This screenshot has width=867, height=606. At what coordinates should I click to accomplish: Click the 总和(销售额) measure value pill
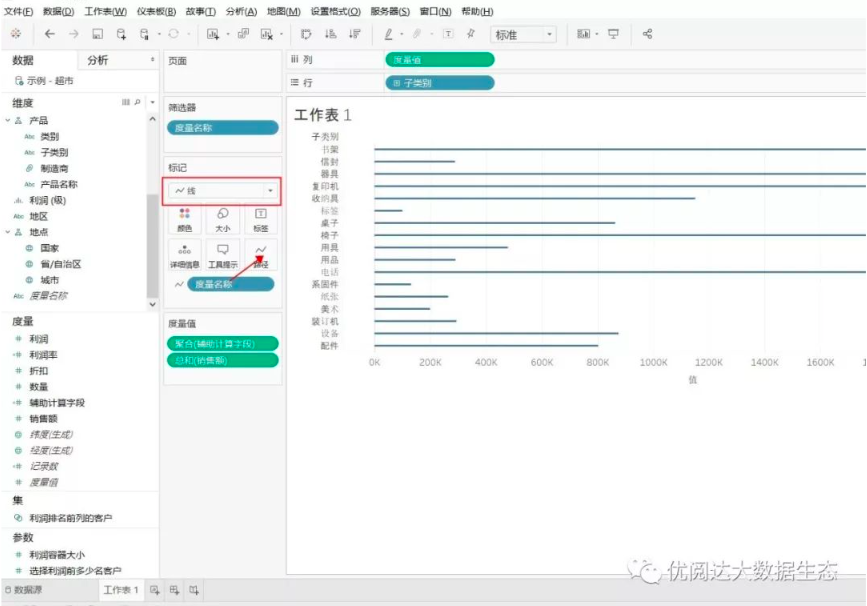click(221, 360)
